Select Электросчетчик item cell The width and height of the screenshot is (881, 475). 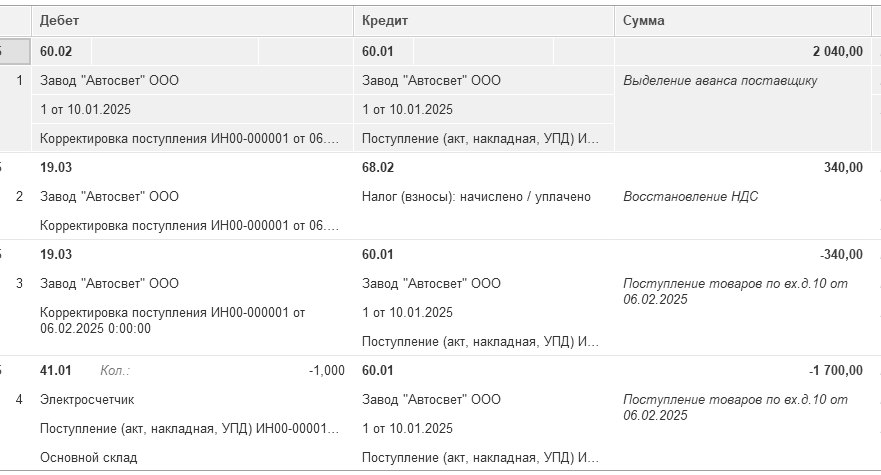click(192, 400)
